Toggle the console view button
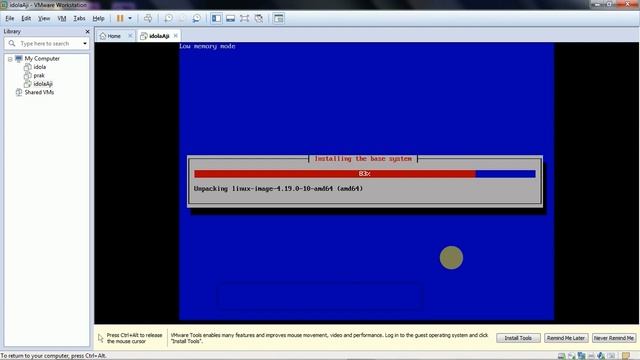The width and height of the screenshot is (640, 360). click(x=279, y=18)
